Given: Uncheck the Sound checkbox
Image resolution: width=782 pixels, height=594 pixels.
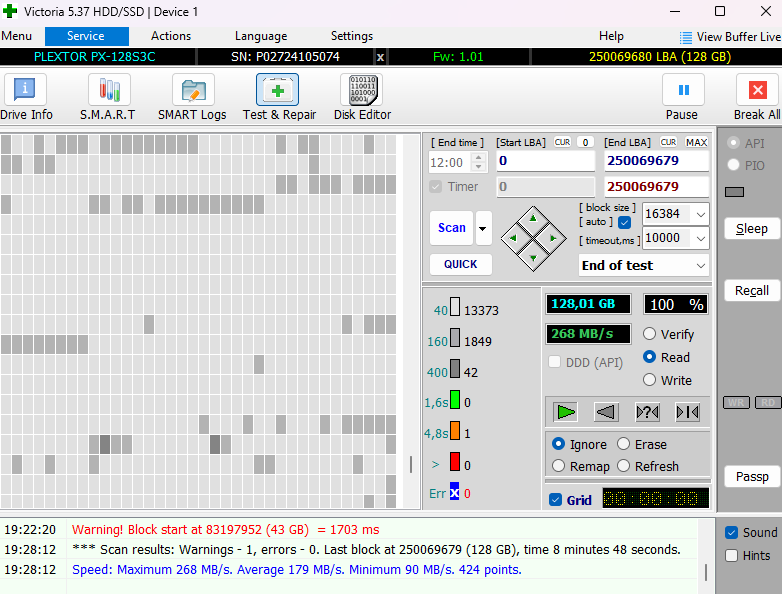Looking at the screenshot, I should click(x=731, y=532).
